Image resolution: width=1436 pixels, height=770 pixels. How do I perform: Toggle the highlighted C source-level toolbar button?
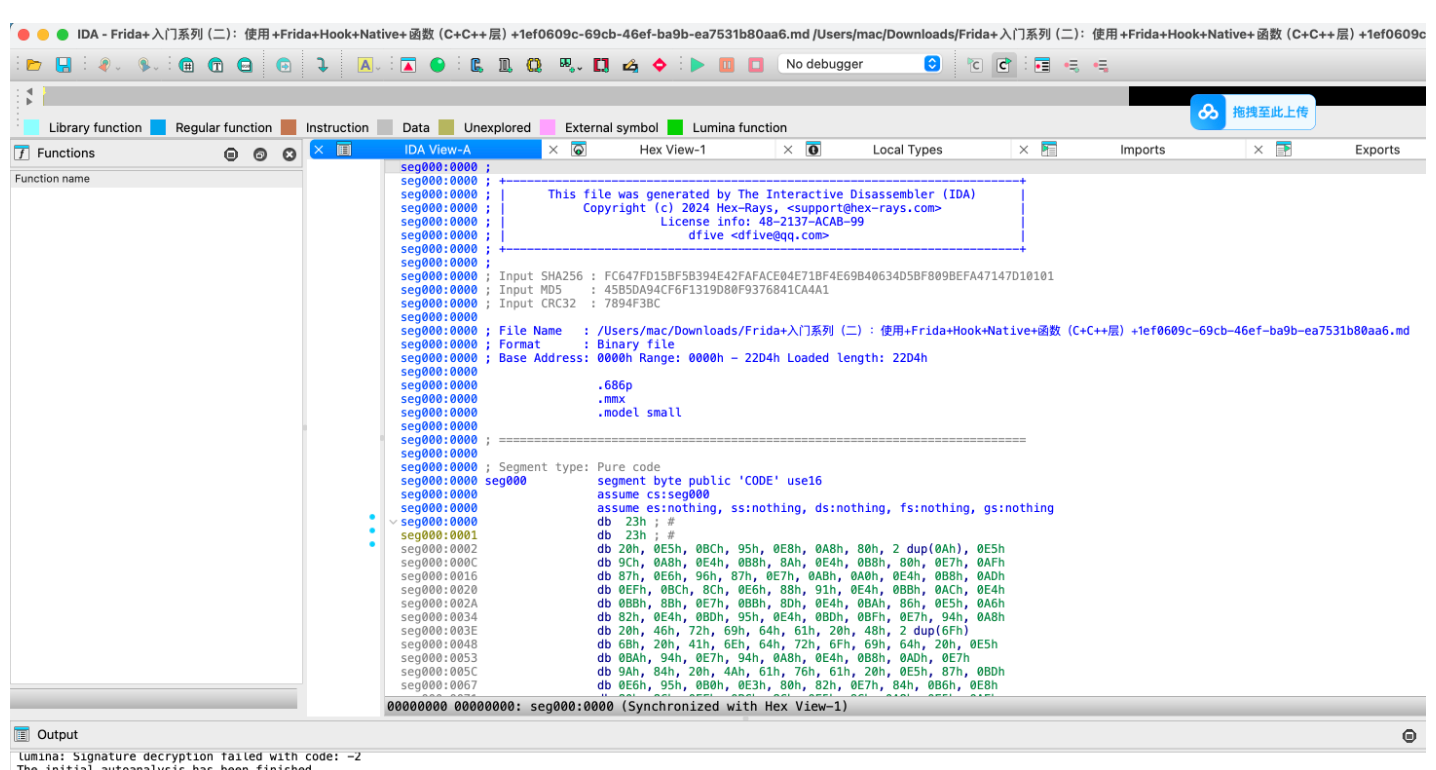coord(1004,65)
